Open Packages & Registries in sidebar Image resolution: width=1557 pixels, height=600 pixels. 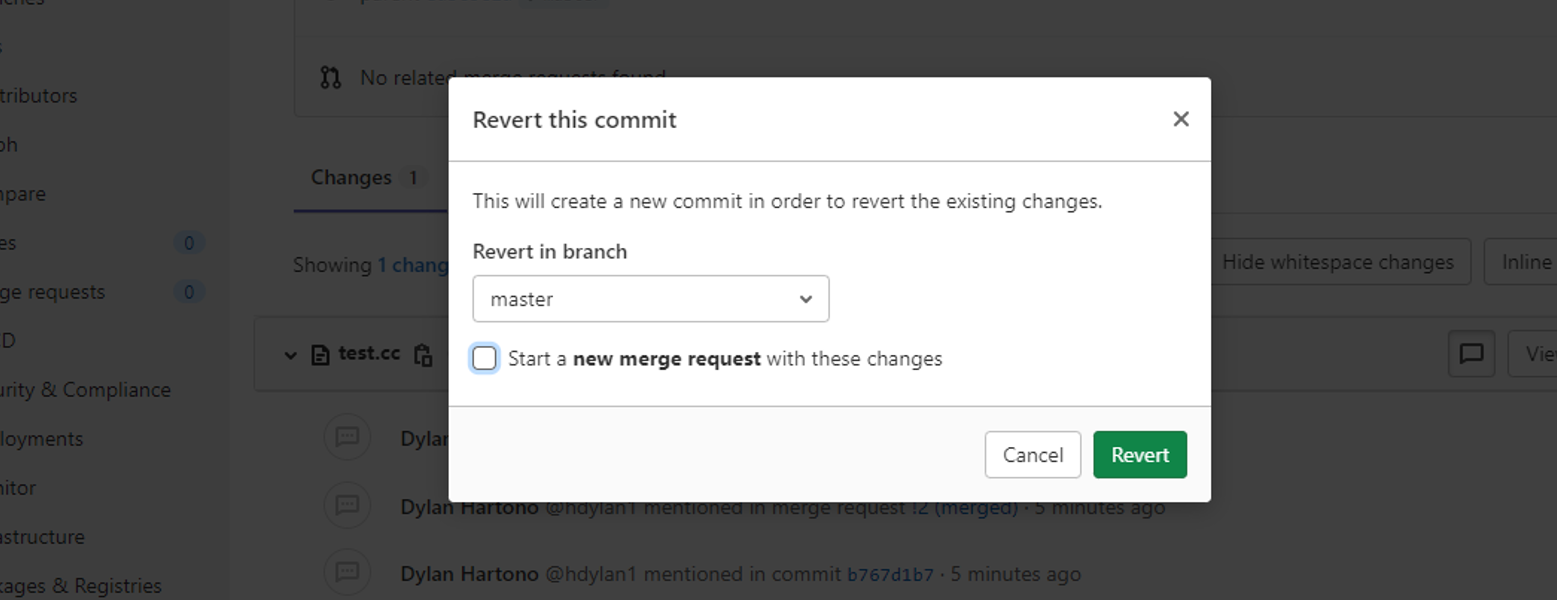tap(80, 586)
